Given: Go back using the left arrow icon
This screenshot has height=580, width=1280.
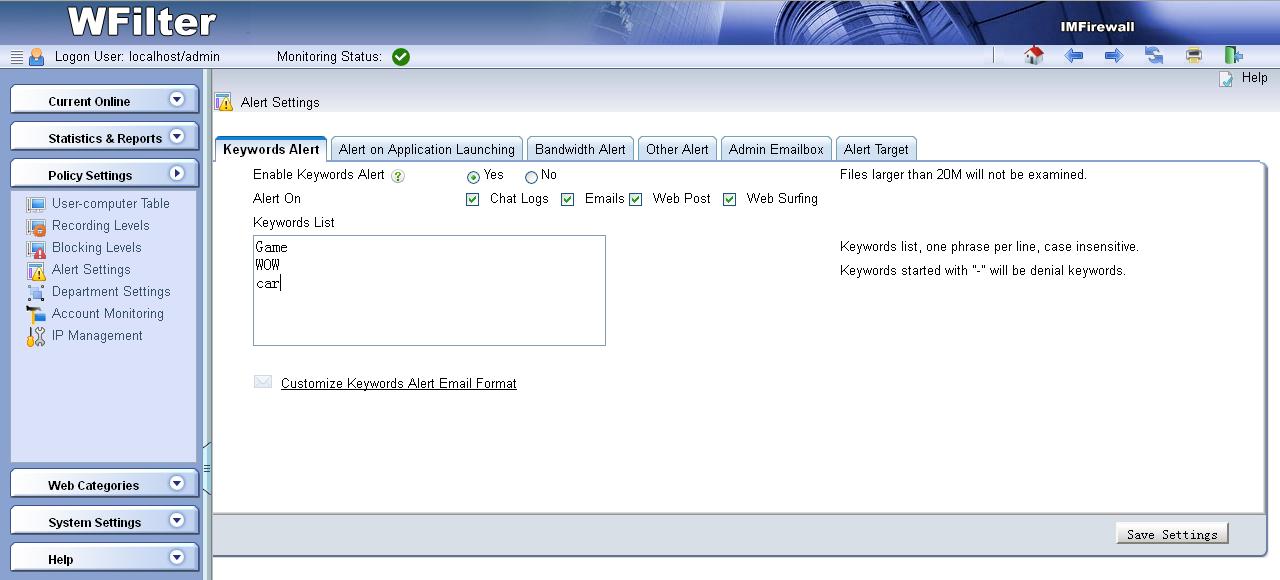Looking at the screenshot, I should pyautogui.click(x=1074, y=56).
